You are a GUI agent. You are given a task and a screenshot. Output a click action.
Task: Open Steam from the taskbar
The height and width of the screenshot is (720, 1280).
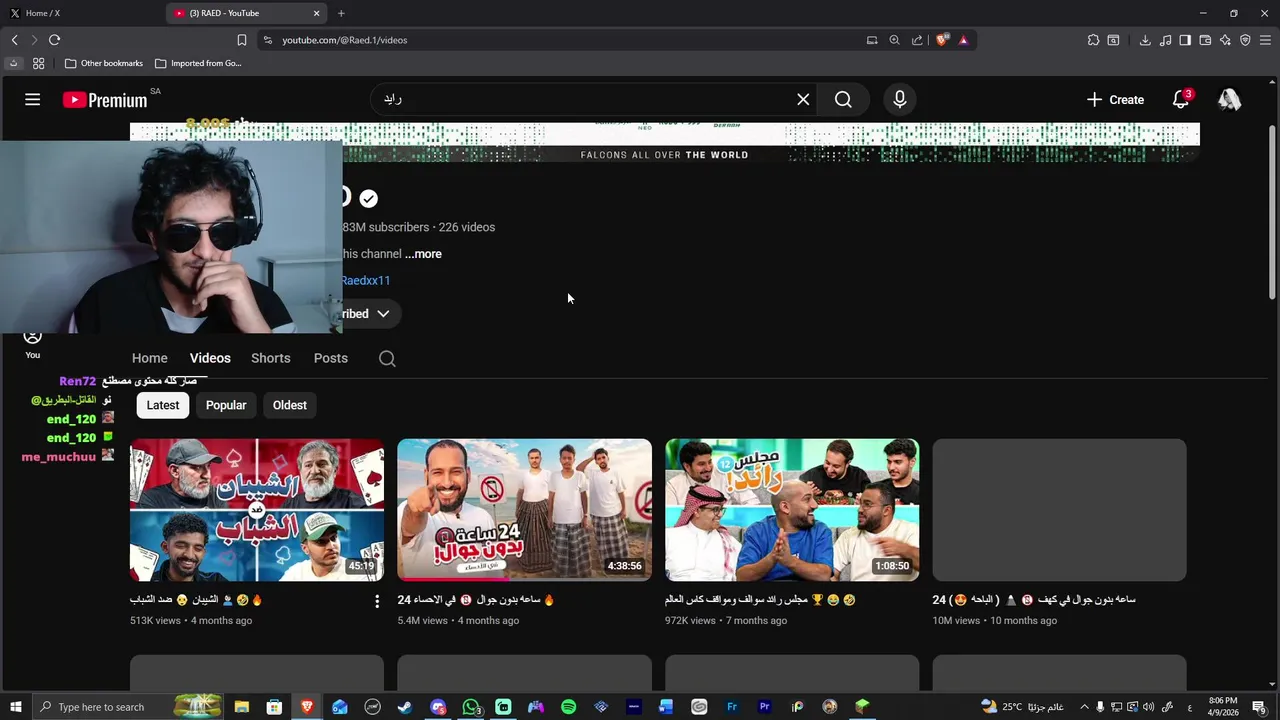tap(405, 707)
